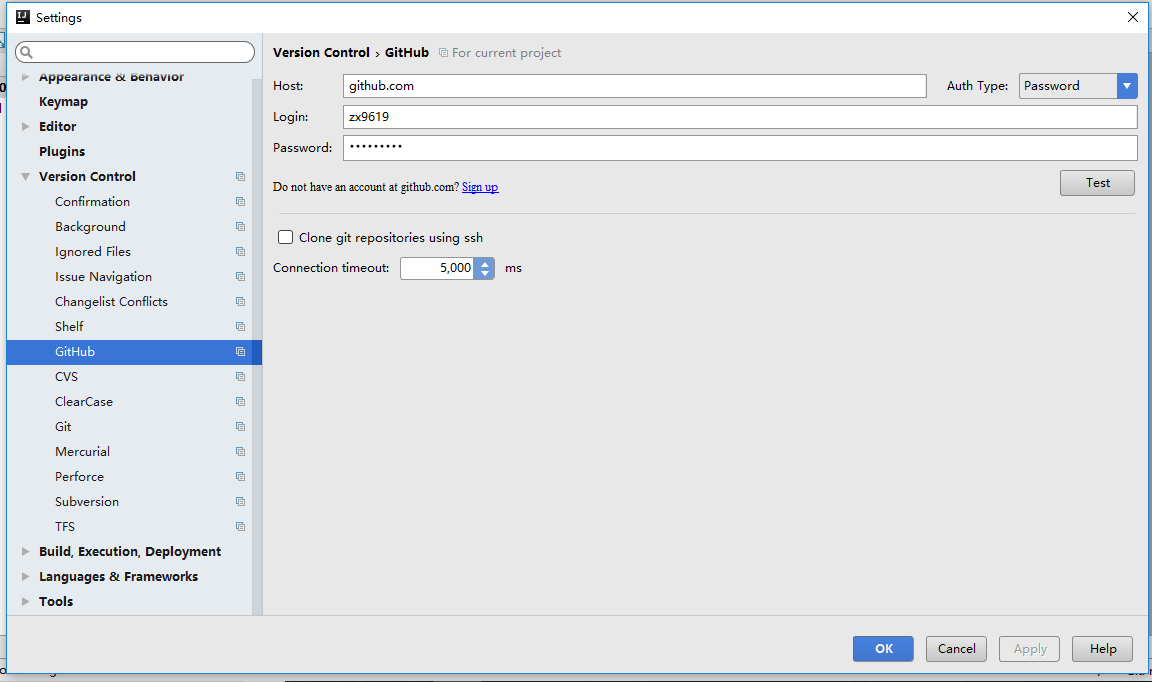Expand the Build, Execution, Deployment section
This screenshot has width=1152, height=682.
pyautogui.click(x=26, y=552)
